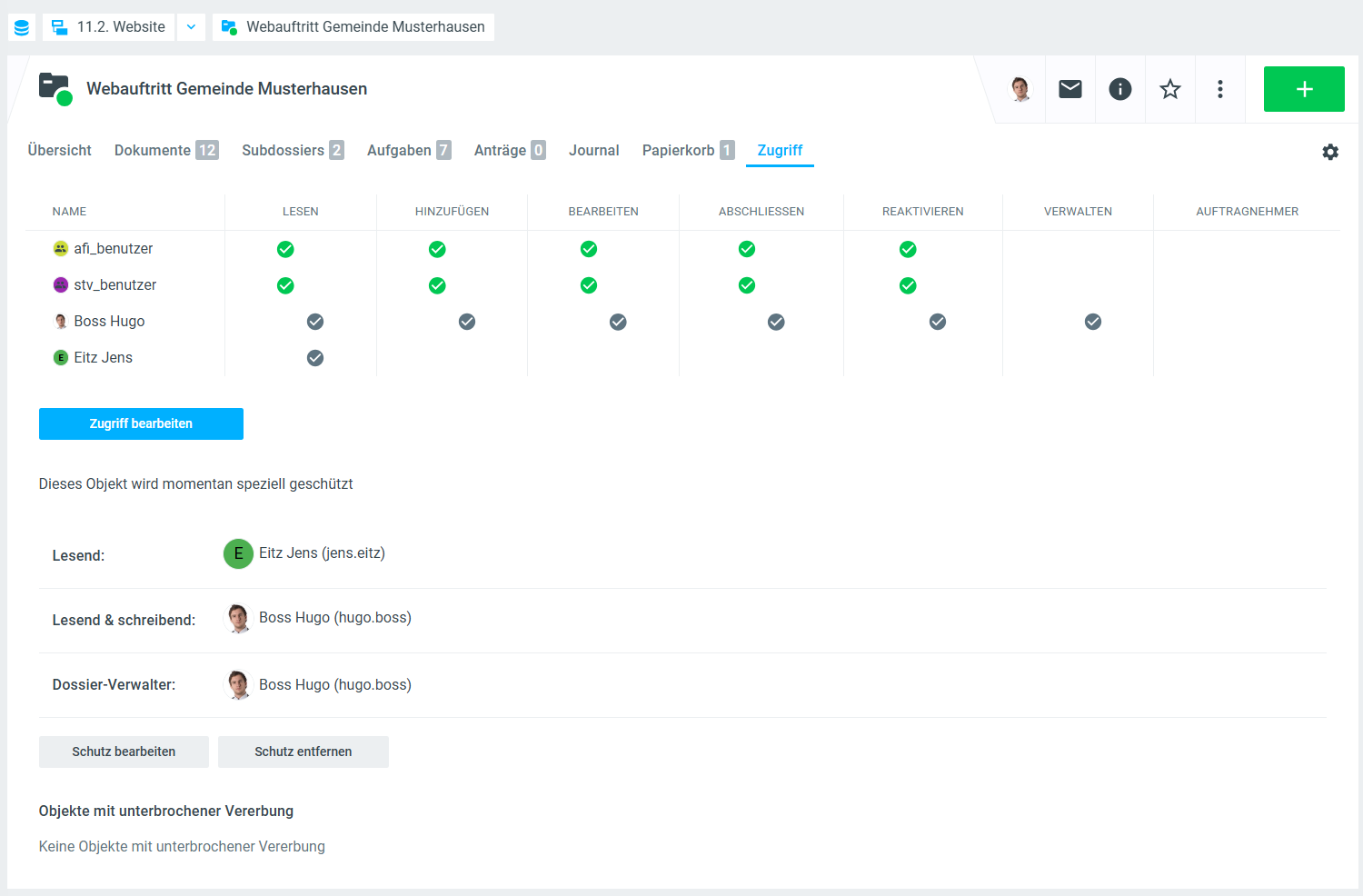Expand the breadcrumb chevron after 11.2. Website
Screen dimensions: 1363x896
pyautogui.click(x=191, y=27)
